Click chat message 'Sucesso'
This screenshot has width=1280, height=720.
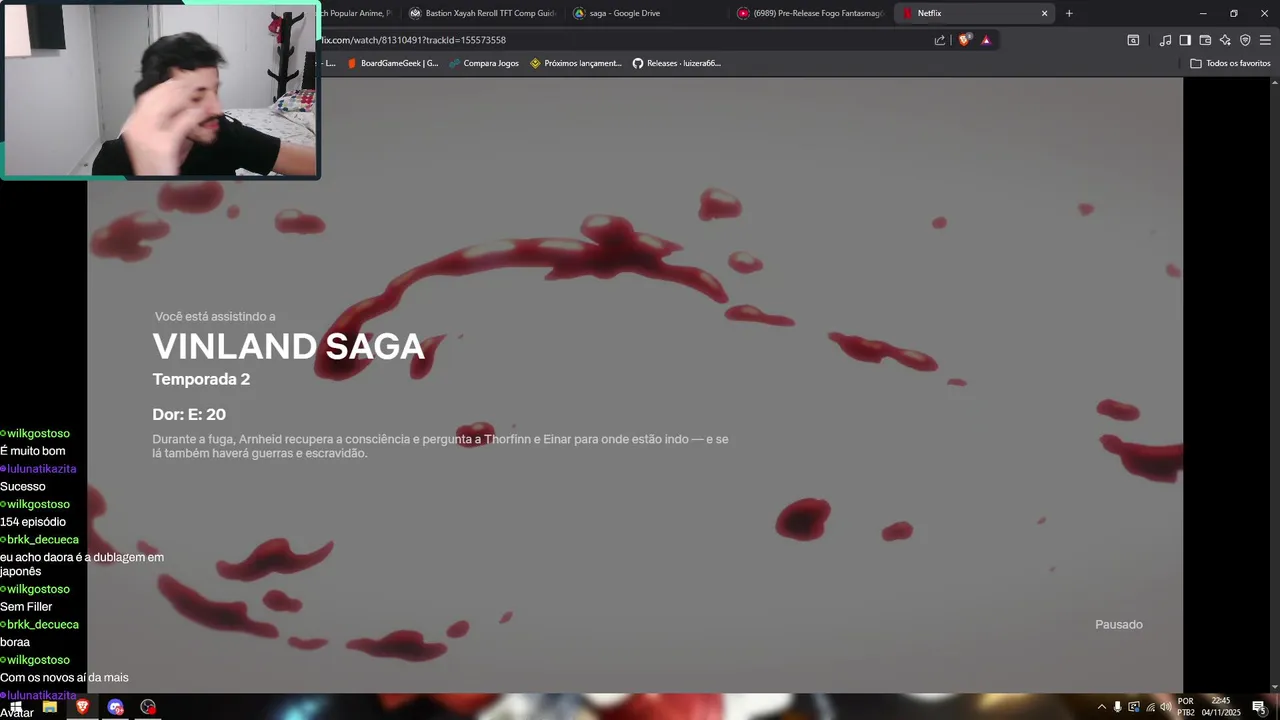click(23, 487)
